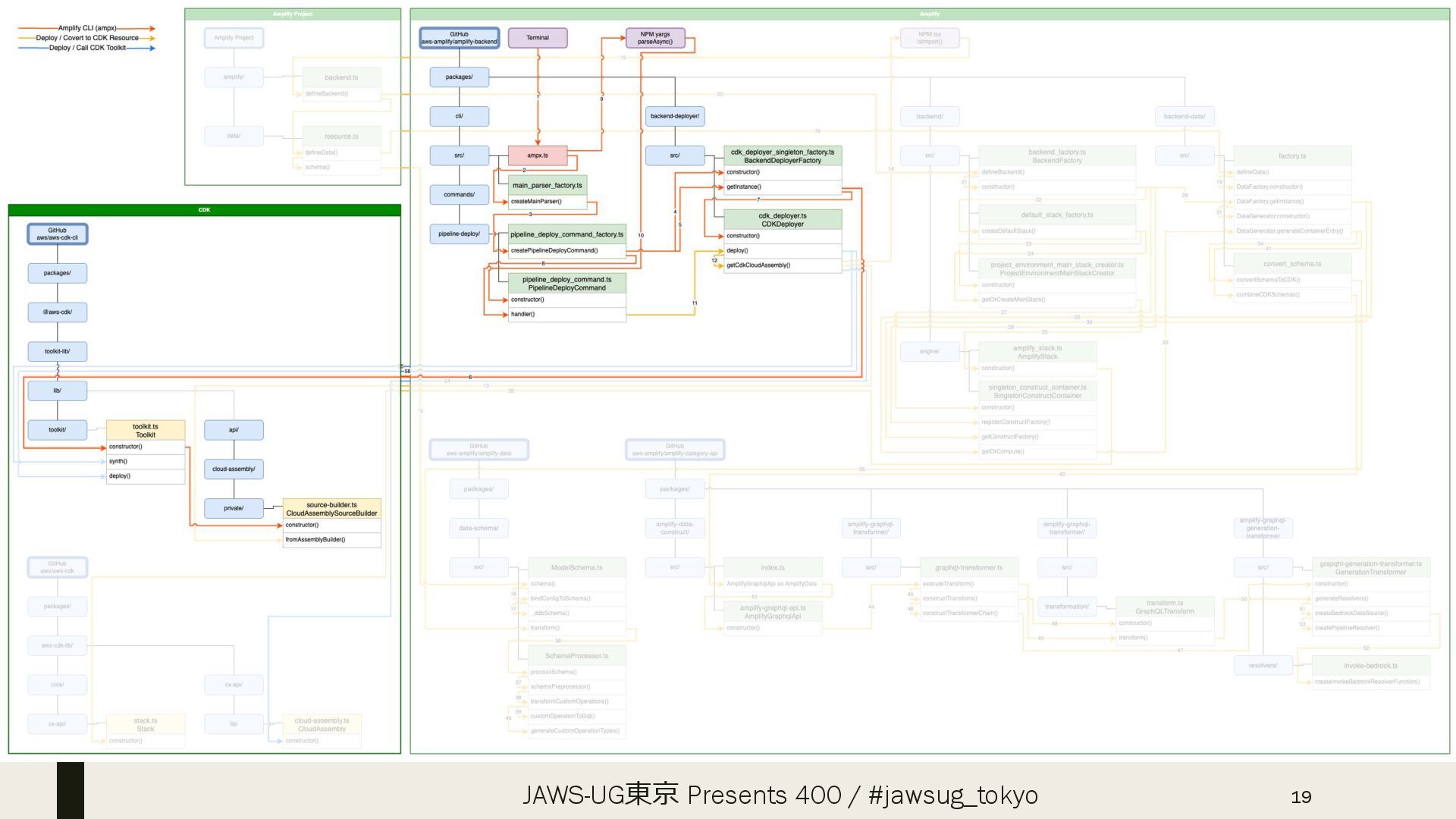Screen dimensions: 1456x819
Task: Open GitHub aws-amplify/amplify-backend node
Action: (x=459, y=38)
